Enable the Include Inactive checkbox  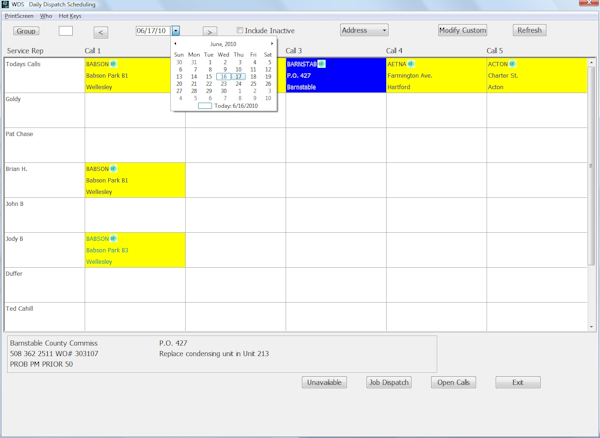pyautogui.click(x=240, y=31)
